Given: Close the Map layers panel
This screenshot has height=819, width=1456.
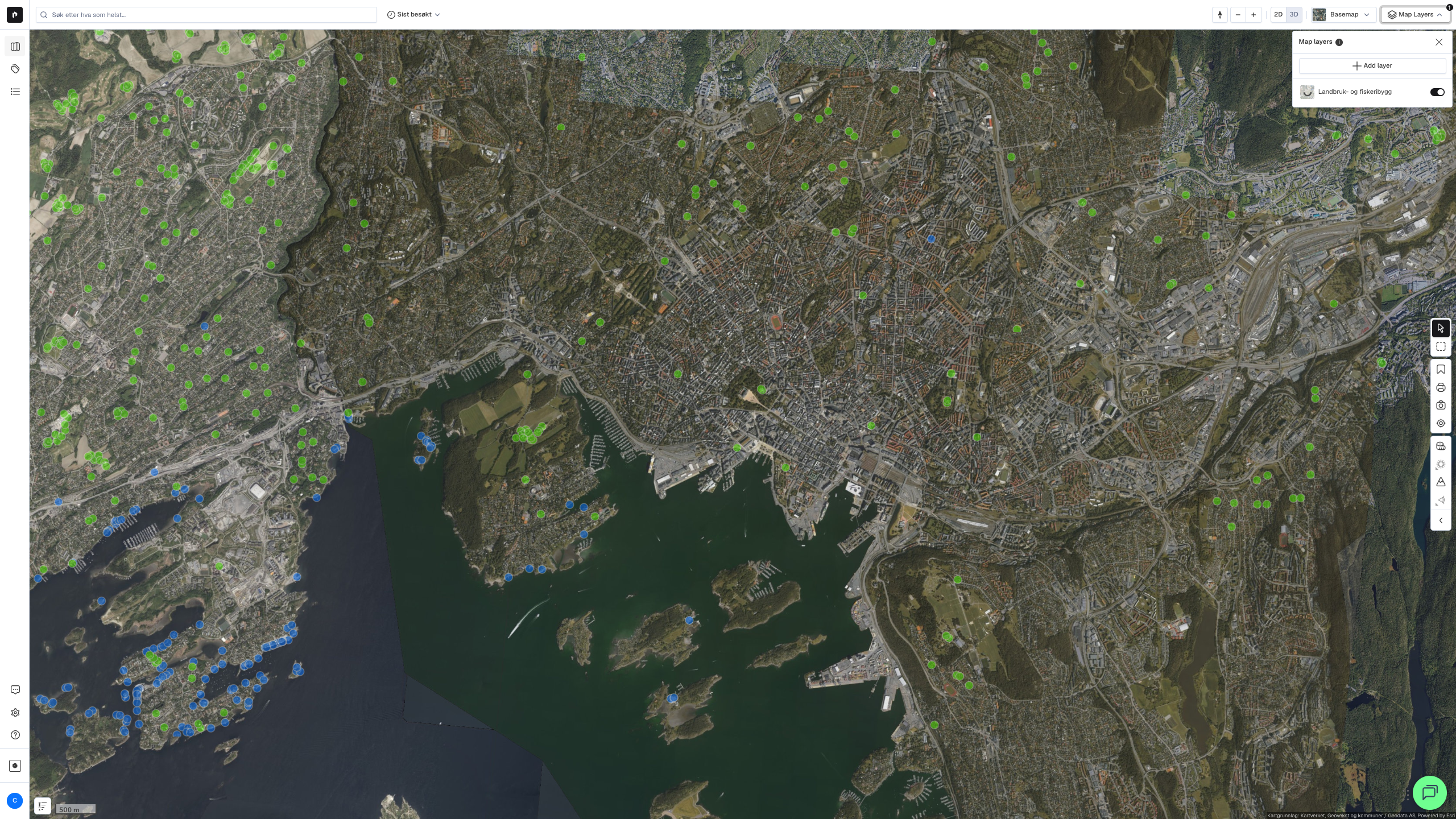Looking at the screenshot, I should 1439,42.
